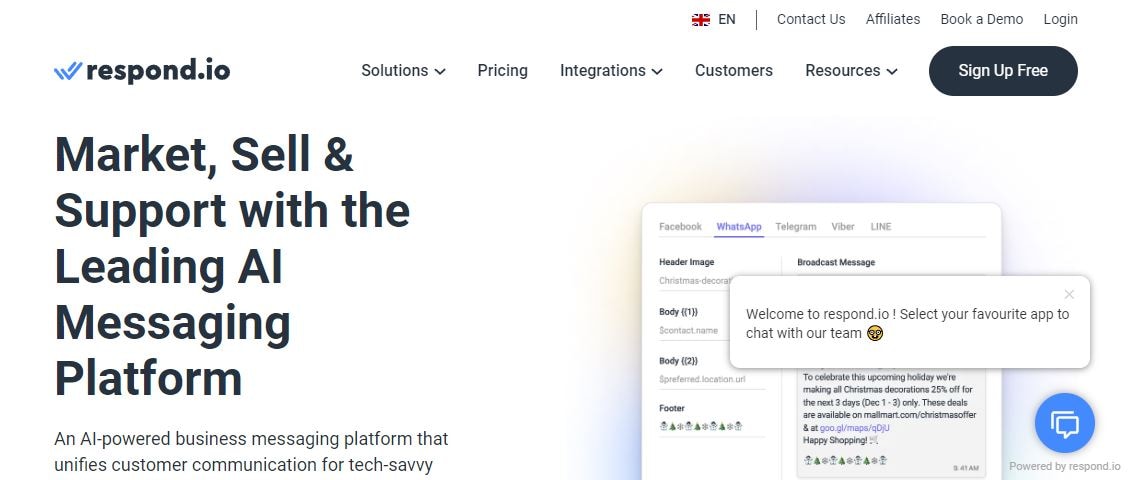This screenshot has height=480, width=1133.
Task: Open the Pricing page
Action: [502, 71]
